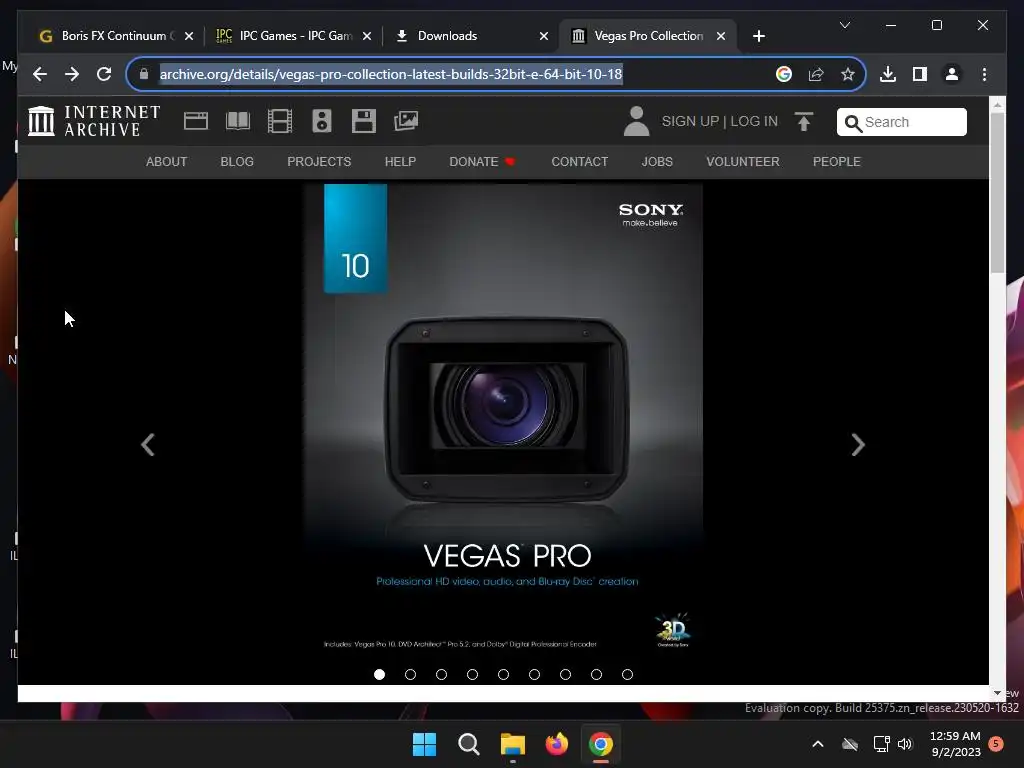Viewport: 1024px width, 768px height.
Task: Toggle Chrome side panel icon
Action: (920, 74)
